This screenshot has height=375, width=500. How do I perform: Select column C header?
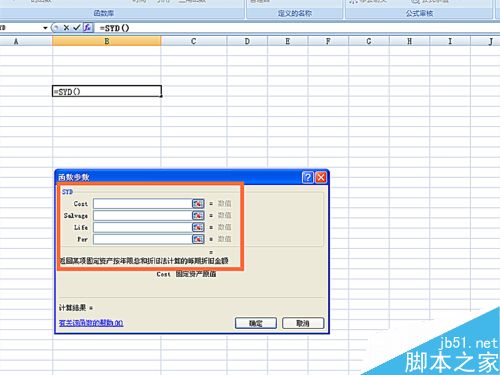(194, 41)
